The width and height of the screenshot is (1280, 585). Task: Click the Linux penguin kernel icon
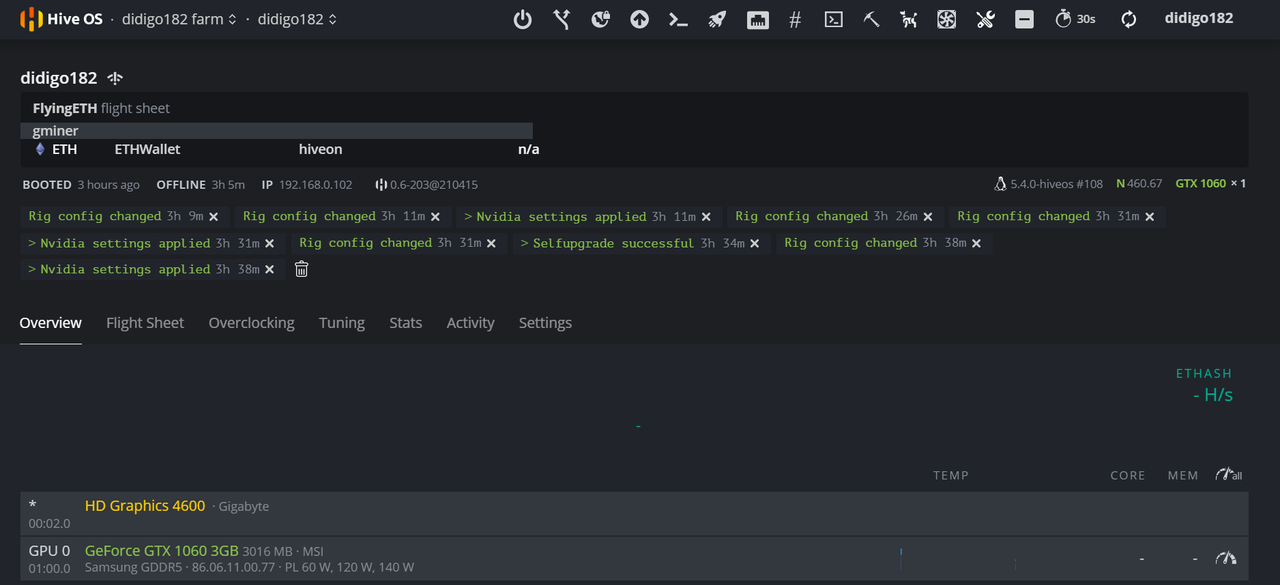click(1000, 184)
